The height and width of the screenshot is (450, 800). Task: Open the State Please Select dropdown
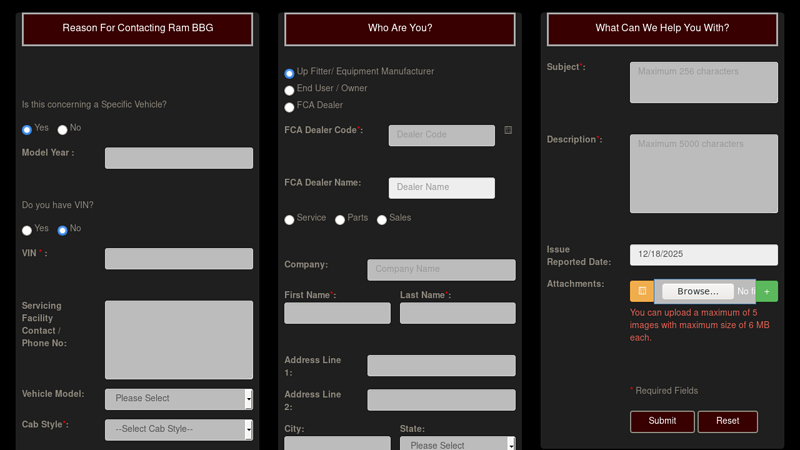tap(458, 443)
